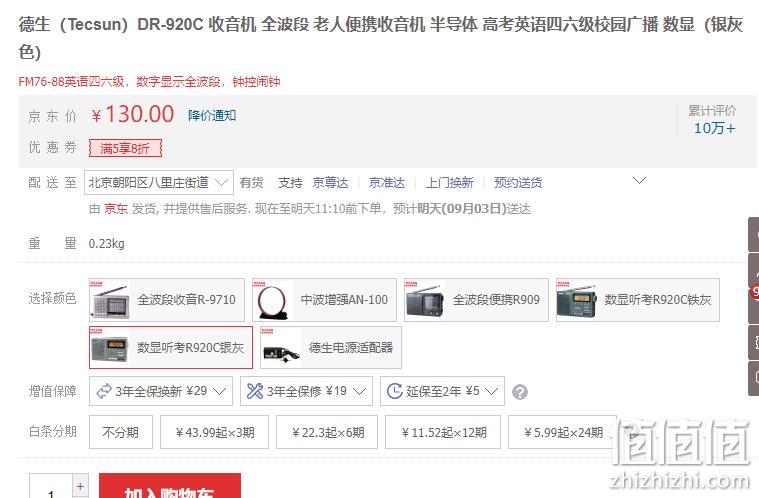This screenshot has width=759, height=498.
Task: Open the 10万+ cumulative reviews
Action: pyautogui.click(x=714, y=128)
